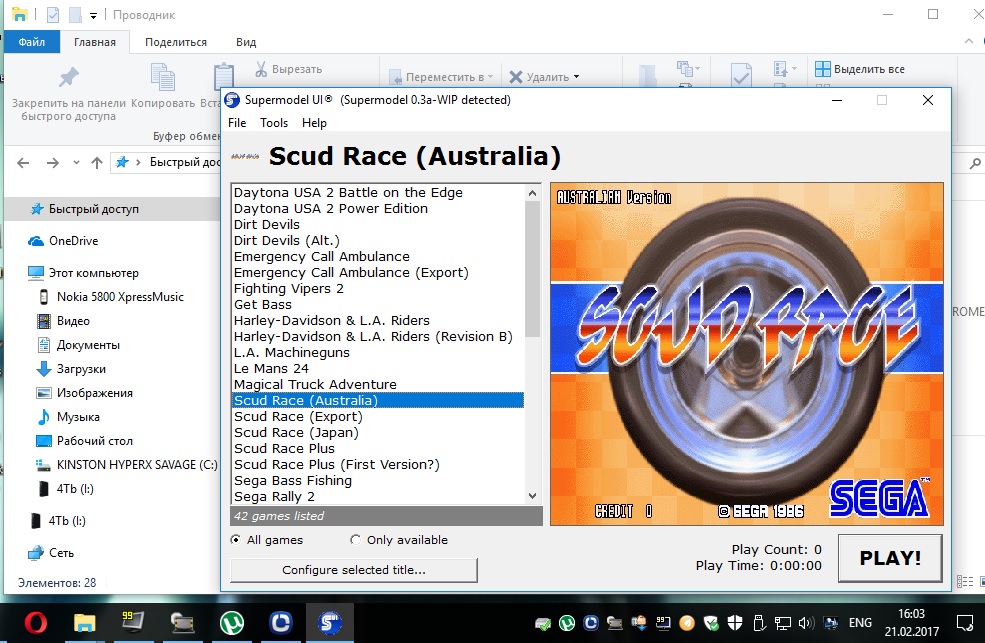Select Sega Rally 2 in the list
The height and width of the screenshot is (643, 985).
pos(378,497)
